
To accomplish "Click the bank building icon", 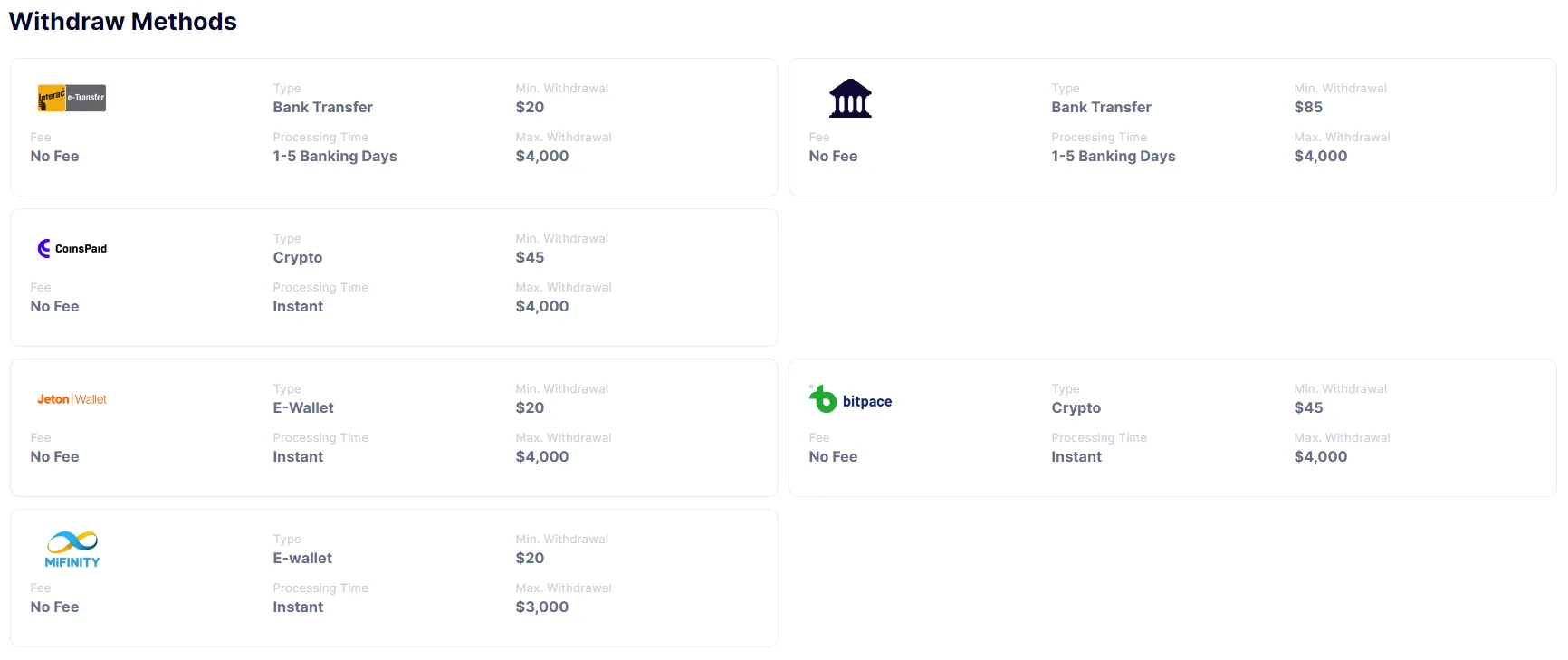I will [x=850, y=99].
